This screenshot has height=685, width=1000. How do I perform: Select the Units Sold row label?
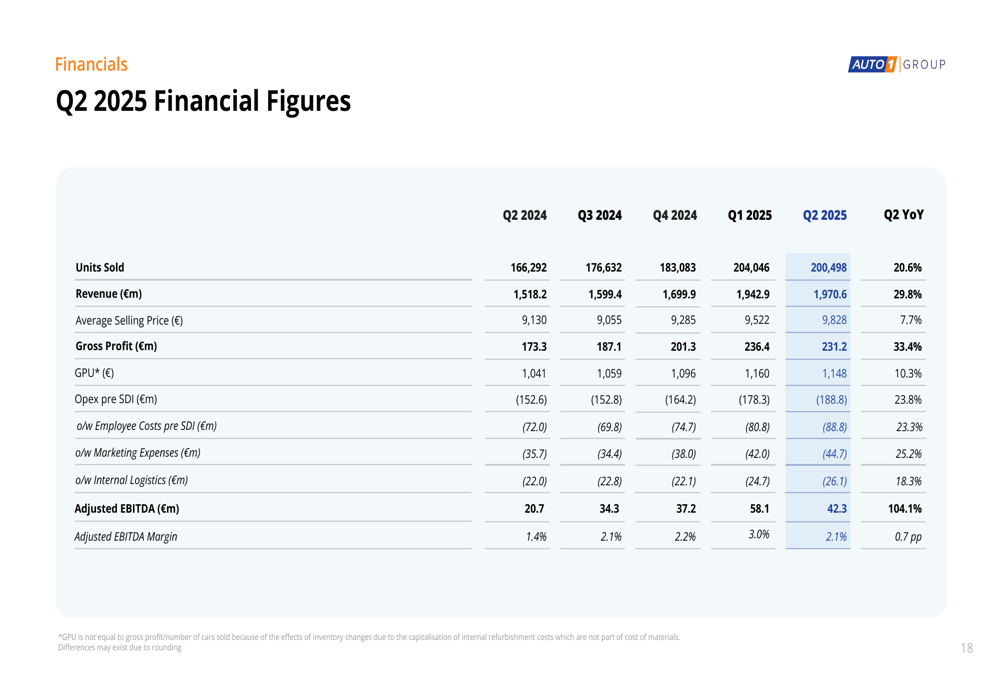coord(100,268)
